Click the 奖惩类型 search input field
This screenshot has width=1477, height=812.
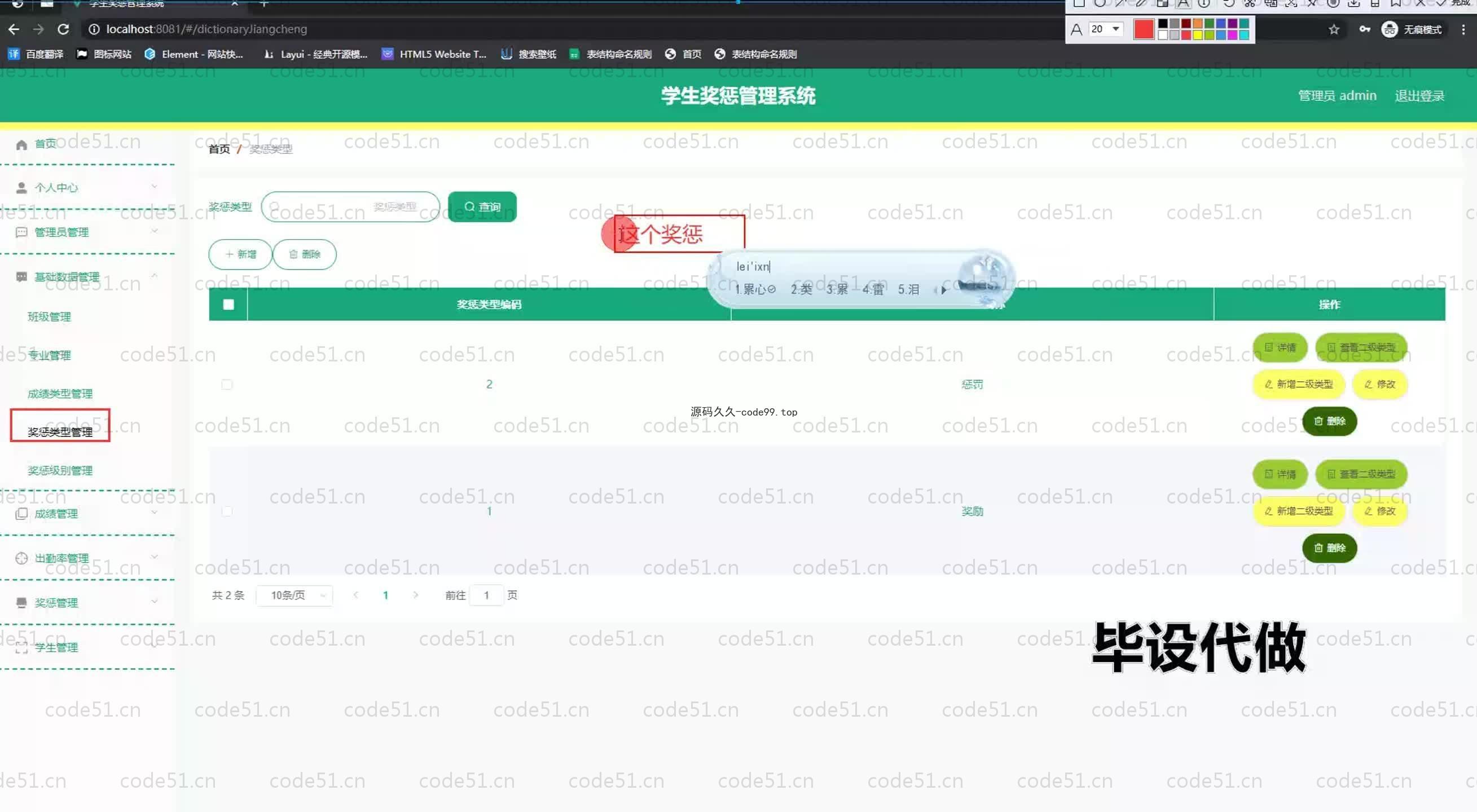tap(350, 207)
